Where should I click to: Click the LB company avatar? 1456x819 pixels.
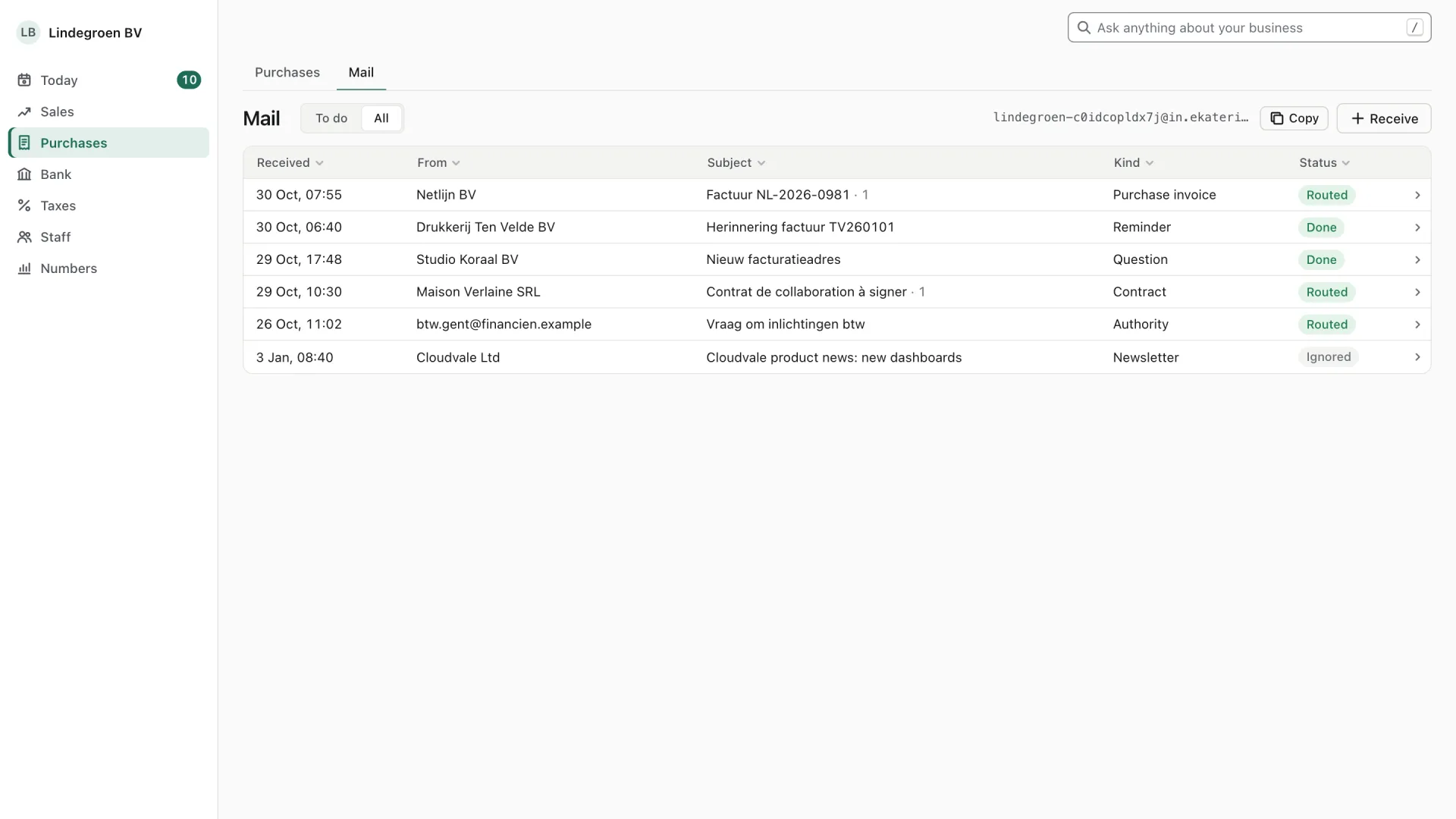coord(28,33)
